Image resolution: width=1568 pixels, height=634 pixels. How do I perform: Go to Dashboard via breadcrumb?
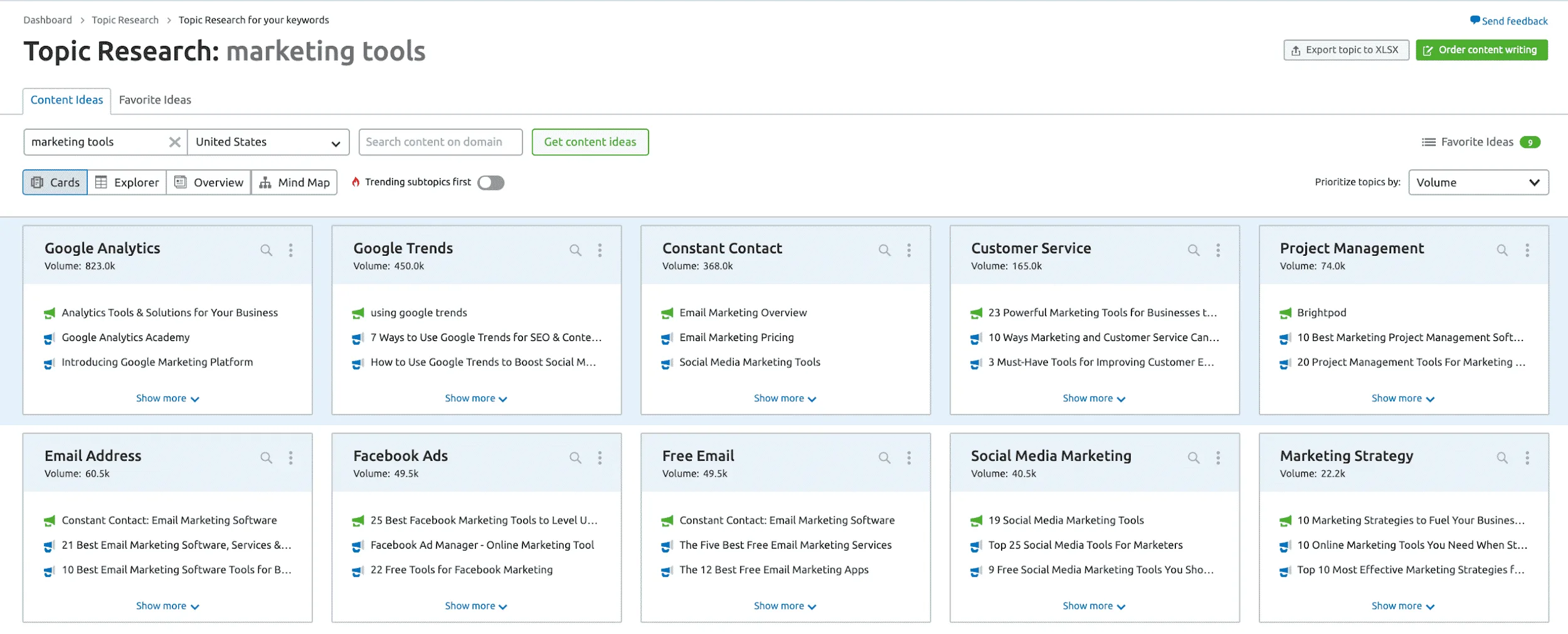point(48,20)
